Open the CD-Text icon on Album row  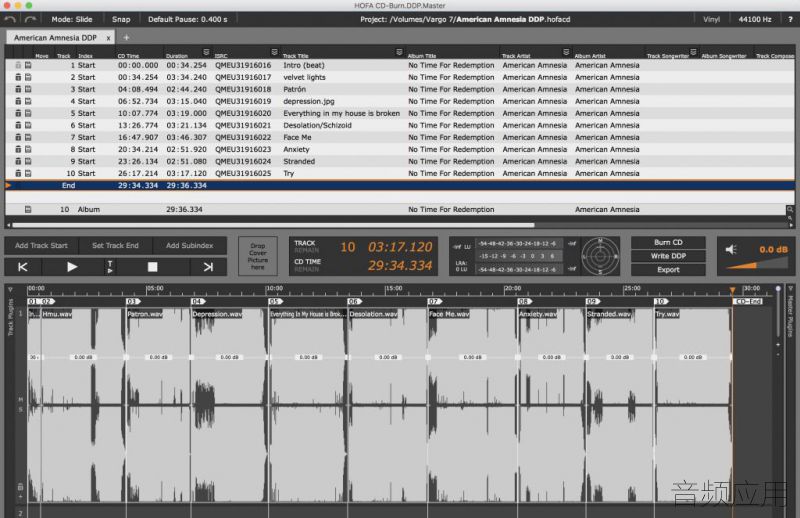pos(28,209)
